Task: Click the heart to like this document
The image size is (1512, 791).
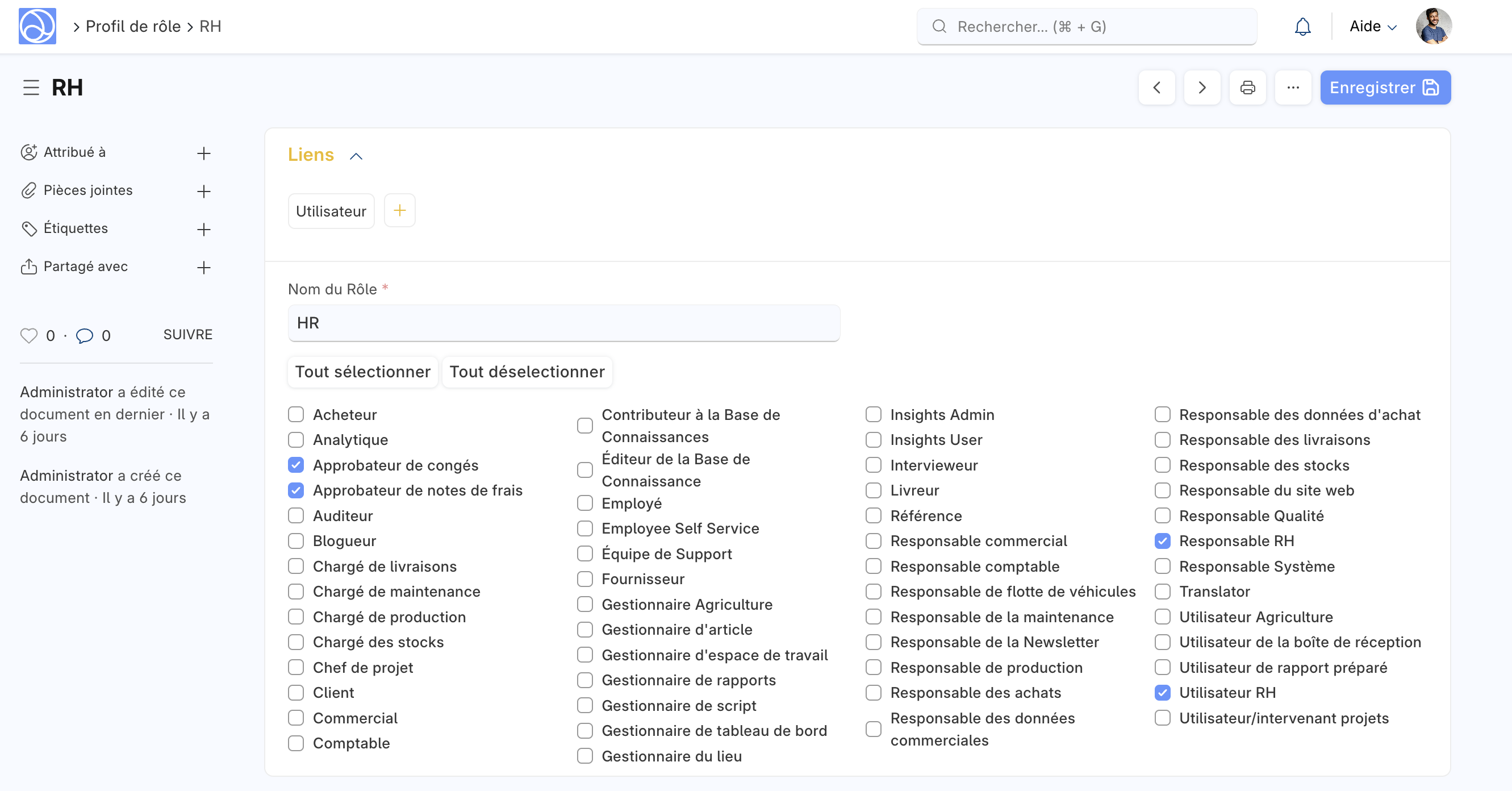Action: click(x=28, y=335)
